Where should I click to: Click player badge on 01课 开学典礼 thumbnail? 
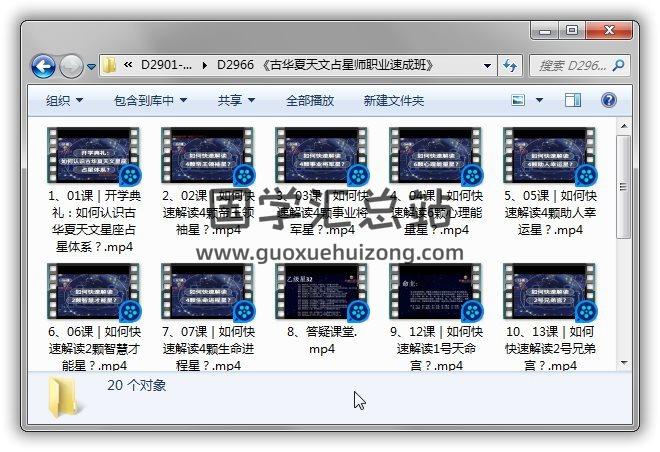pyautogui.click(x=130, y=175)
